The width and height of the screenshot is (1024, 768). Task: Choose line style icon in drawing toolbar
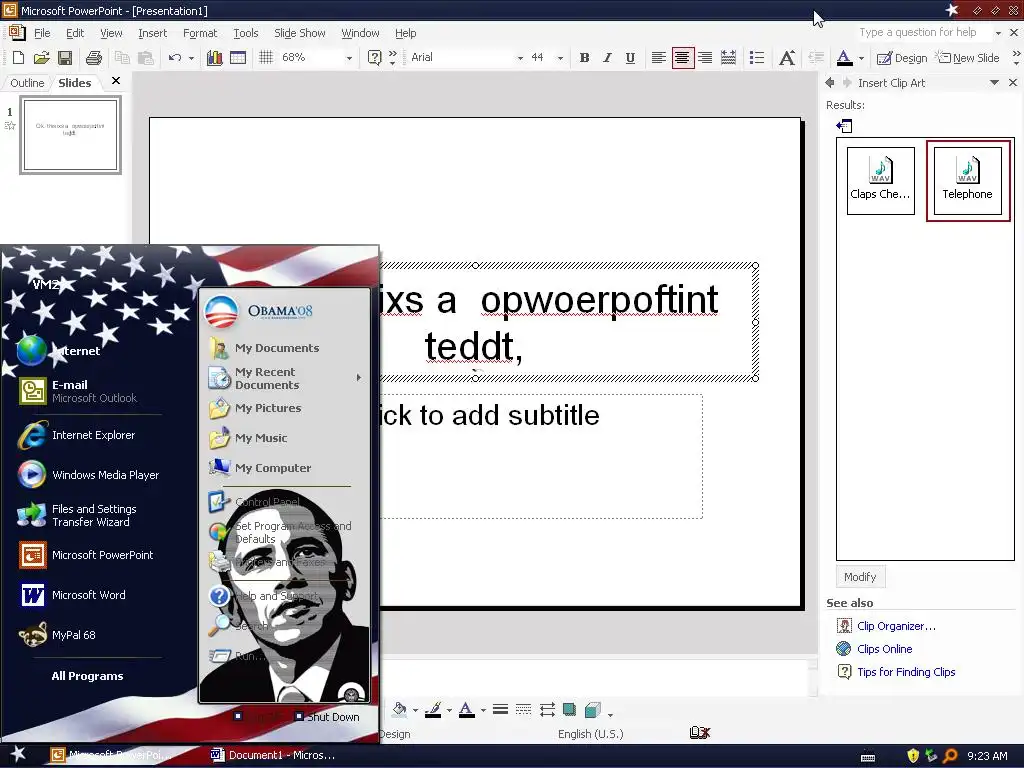pyautogui.click(x=500, y=710)
